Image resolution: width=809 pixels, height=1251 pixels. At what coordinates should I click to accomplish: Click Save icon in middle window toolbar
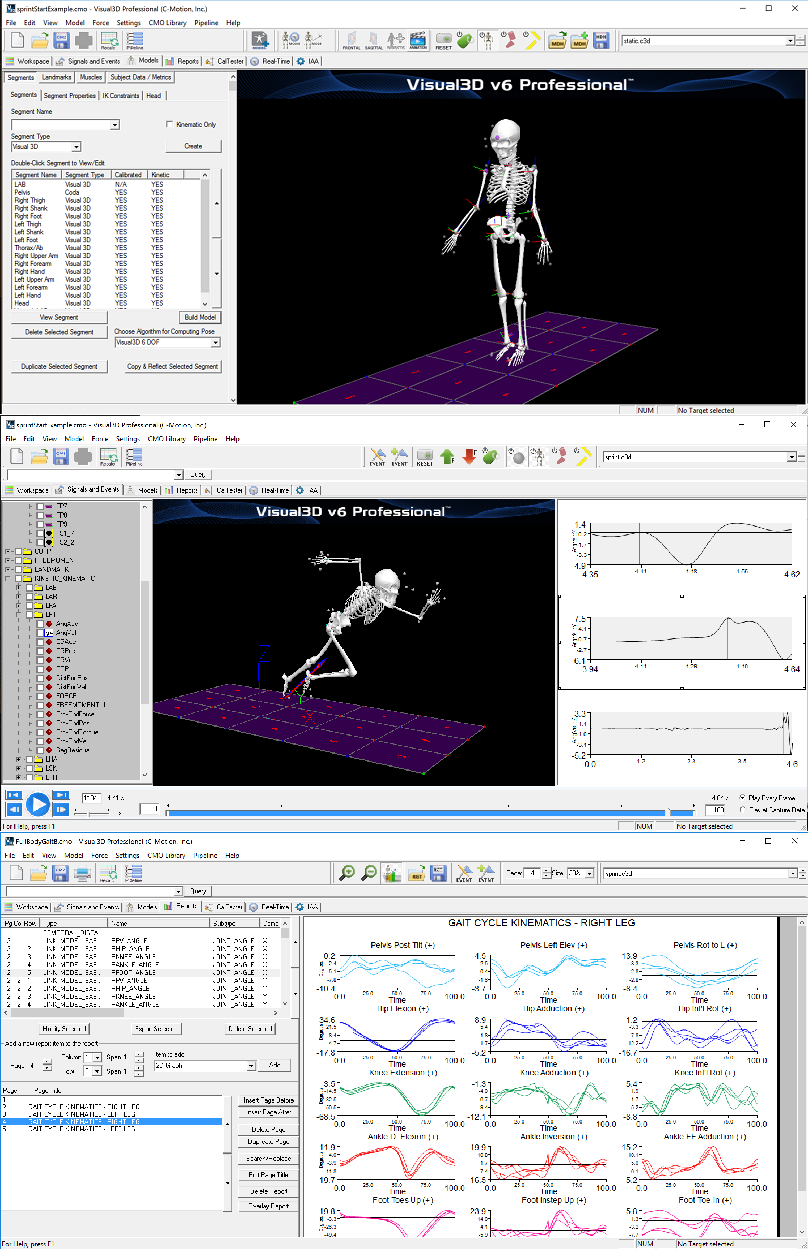coord(62,456)
